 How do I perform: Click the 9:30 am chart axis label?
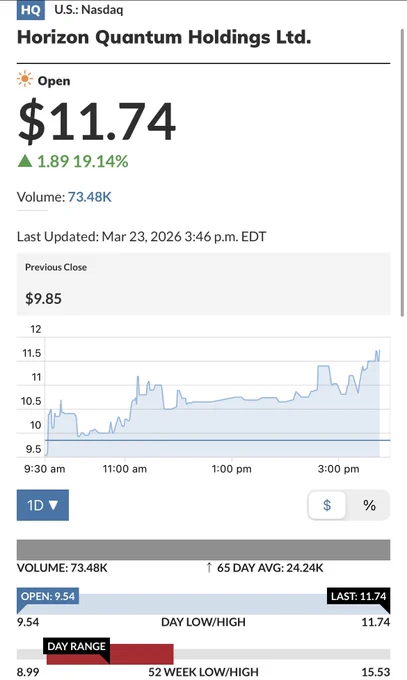(x=44, y=469)
